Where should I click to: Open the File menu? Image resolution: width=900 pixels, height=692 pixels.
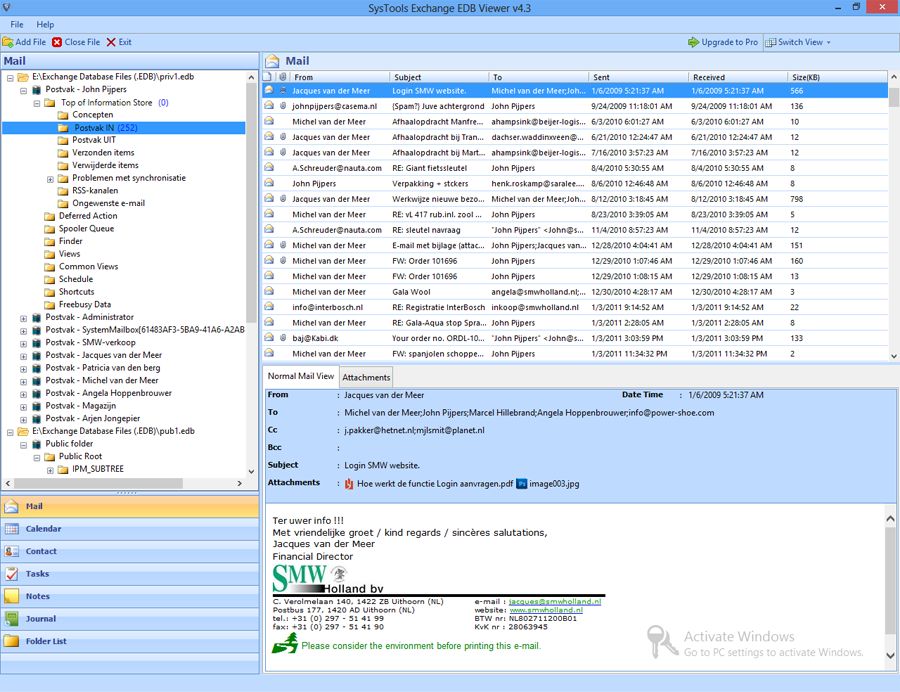point(17,24)
